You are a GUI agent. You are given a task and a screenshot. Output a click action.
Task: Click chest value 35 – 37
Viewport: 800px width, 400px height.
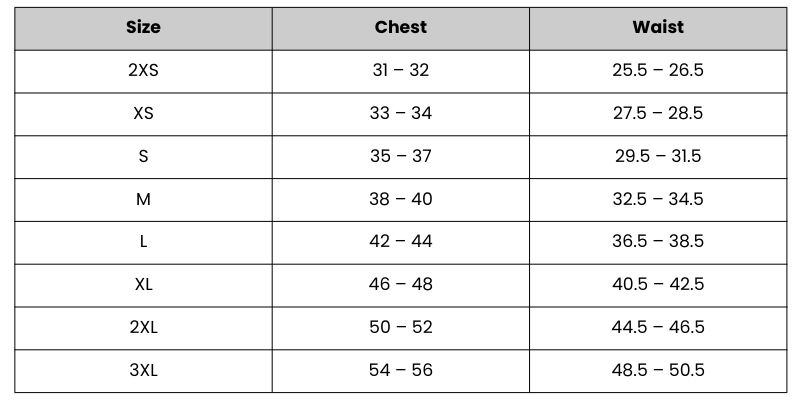pyautogui.click(x=400, y=157)
